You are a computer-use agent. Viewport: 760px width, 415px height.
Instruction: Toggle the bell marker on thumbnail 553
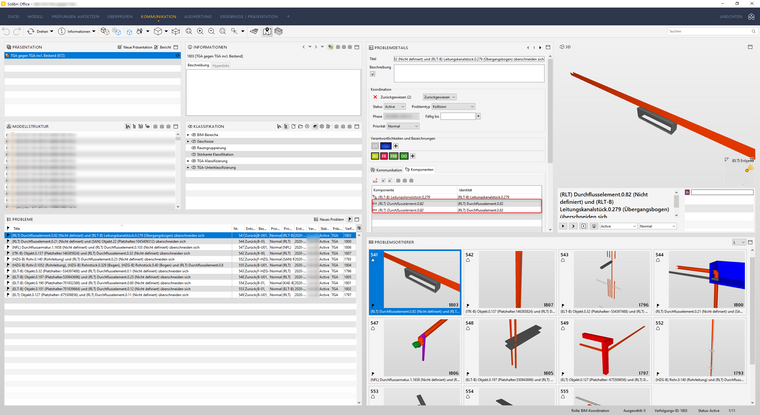(x=373, y=397)
